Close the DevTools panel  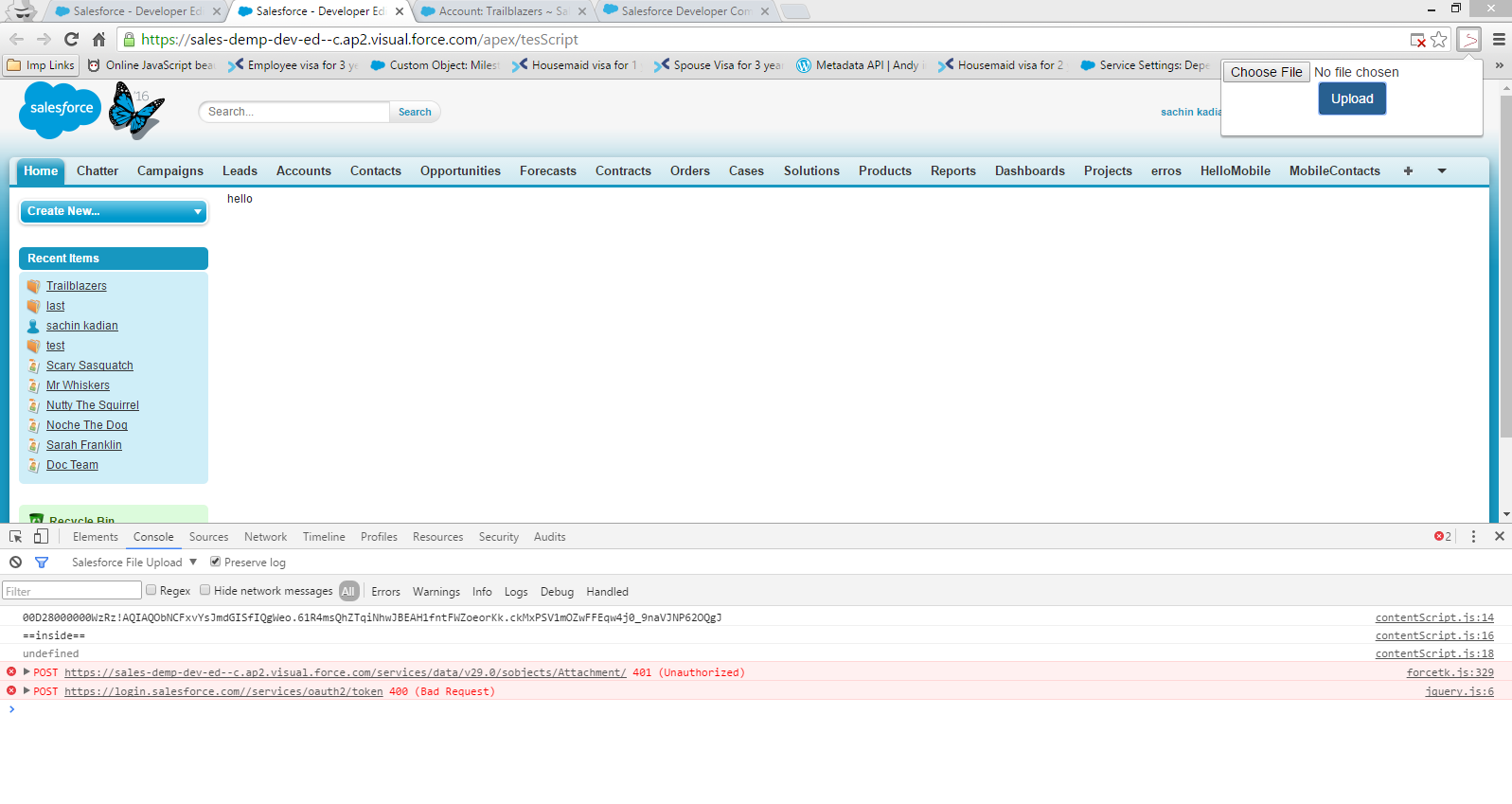coord(1500,537)
